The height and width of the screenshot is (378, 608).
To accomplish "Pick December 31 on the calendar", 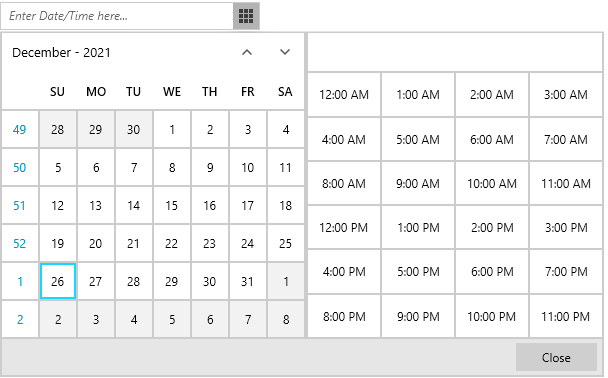I will click(247, 281).
